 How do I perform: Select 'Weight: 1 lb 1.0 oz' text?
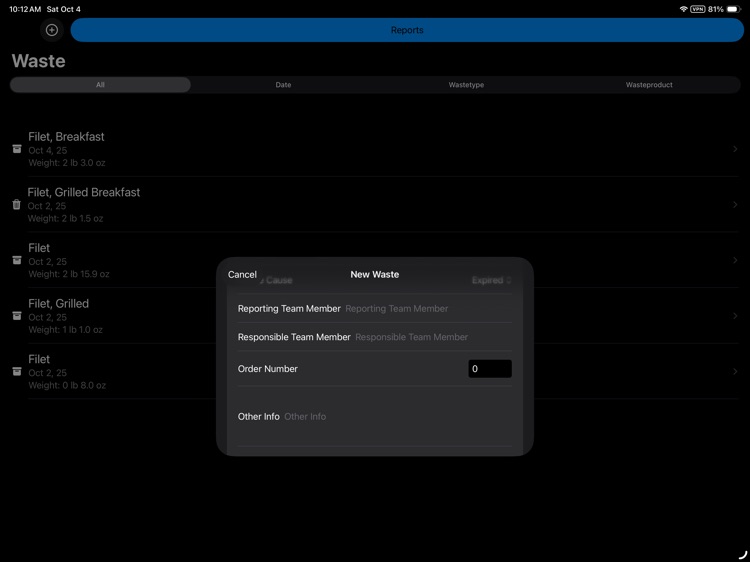coord(65,330)
